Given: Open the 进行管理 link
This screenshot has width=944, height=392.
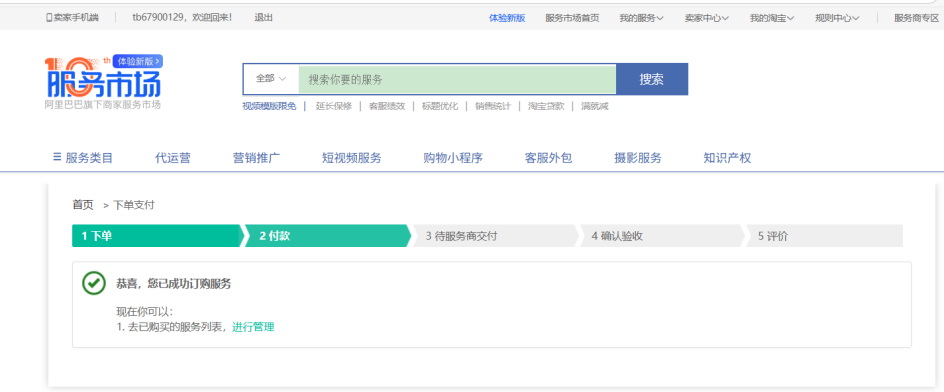Looking at the screenshot, I should click(253, 327).
